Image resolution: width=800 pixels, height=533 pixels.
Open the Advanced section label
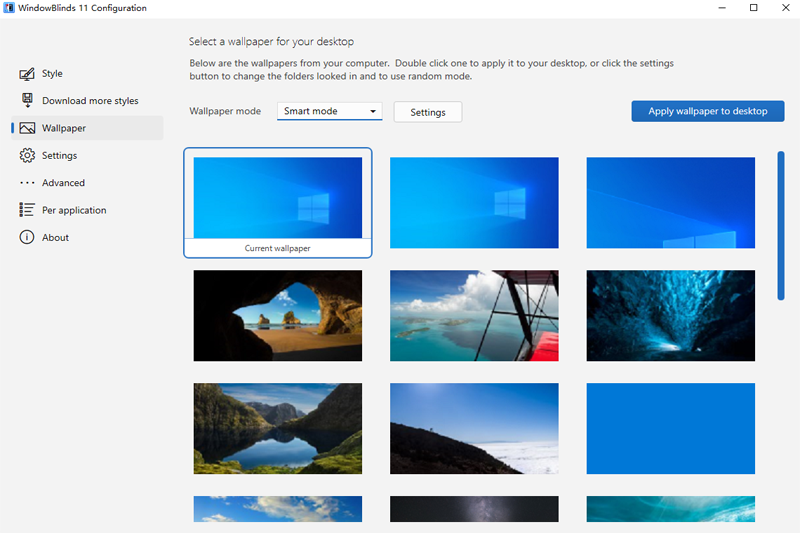click(x=63, y=183)
